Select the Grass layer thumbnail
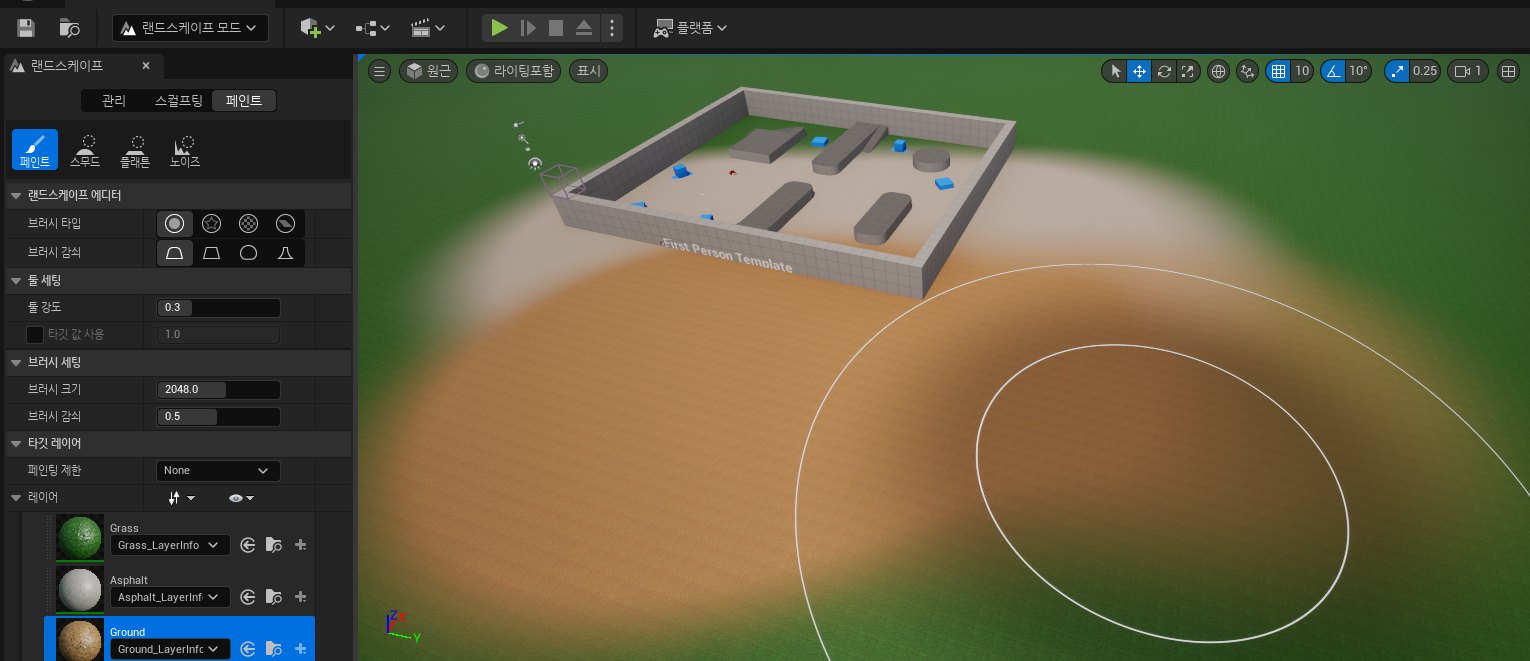This screenshot has width=1530, height=661. pyautogui.click(x=79, y=538)
